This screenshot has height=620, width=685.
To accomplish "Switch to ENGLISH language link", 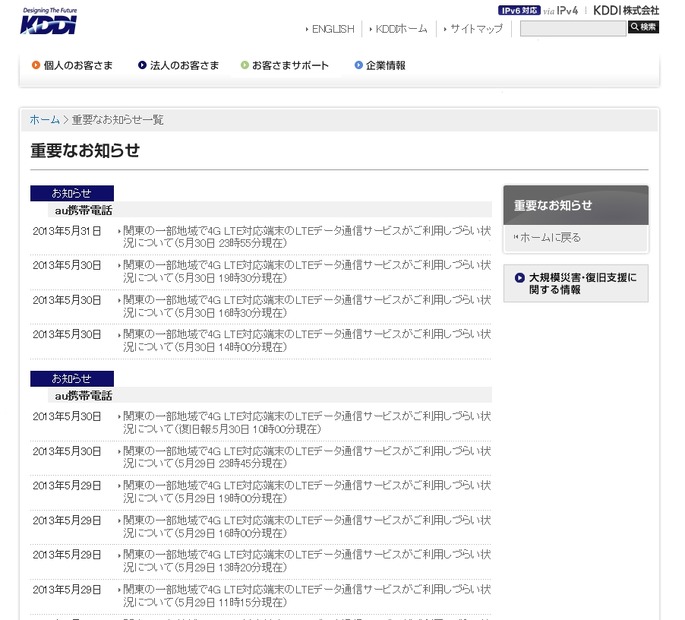I will [332, 29].
